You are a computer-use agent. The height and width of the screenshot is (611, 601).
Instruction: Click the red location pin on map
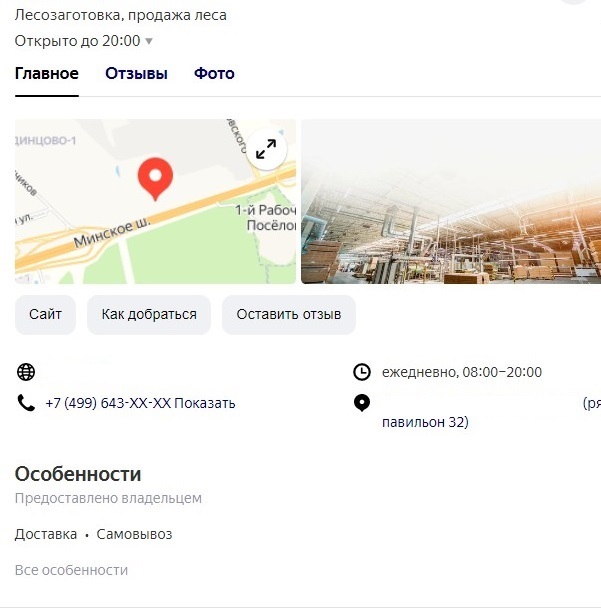point(155,178)
